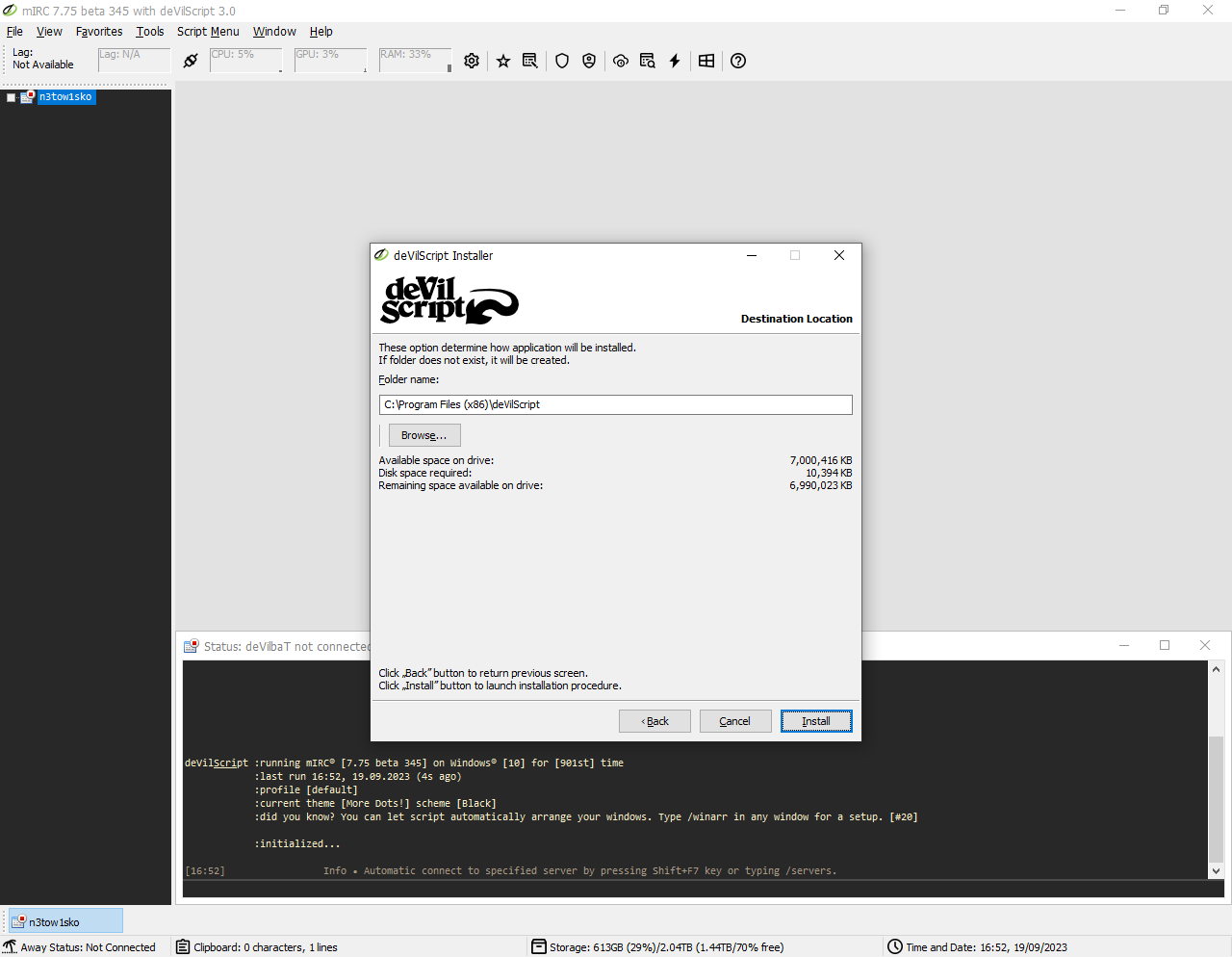Collapse the n3tow1sko tree node
1232x957 pixels.
(x=12, y=97)
